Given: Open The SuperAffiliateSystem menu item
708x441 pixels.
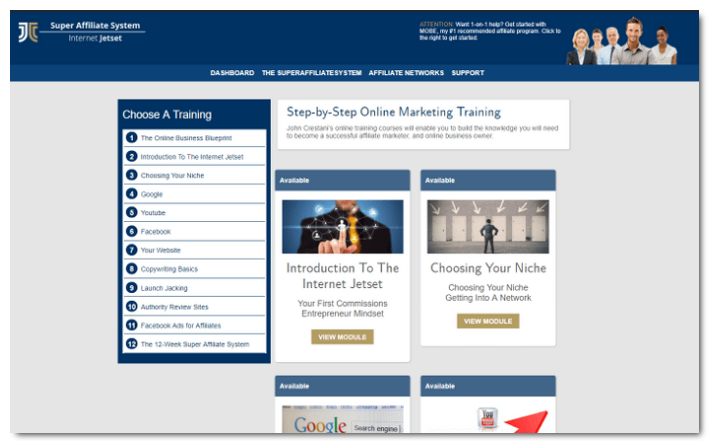Looking at the screenshot, I should tap(312, 73).
